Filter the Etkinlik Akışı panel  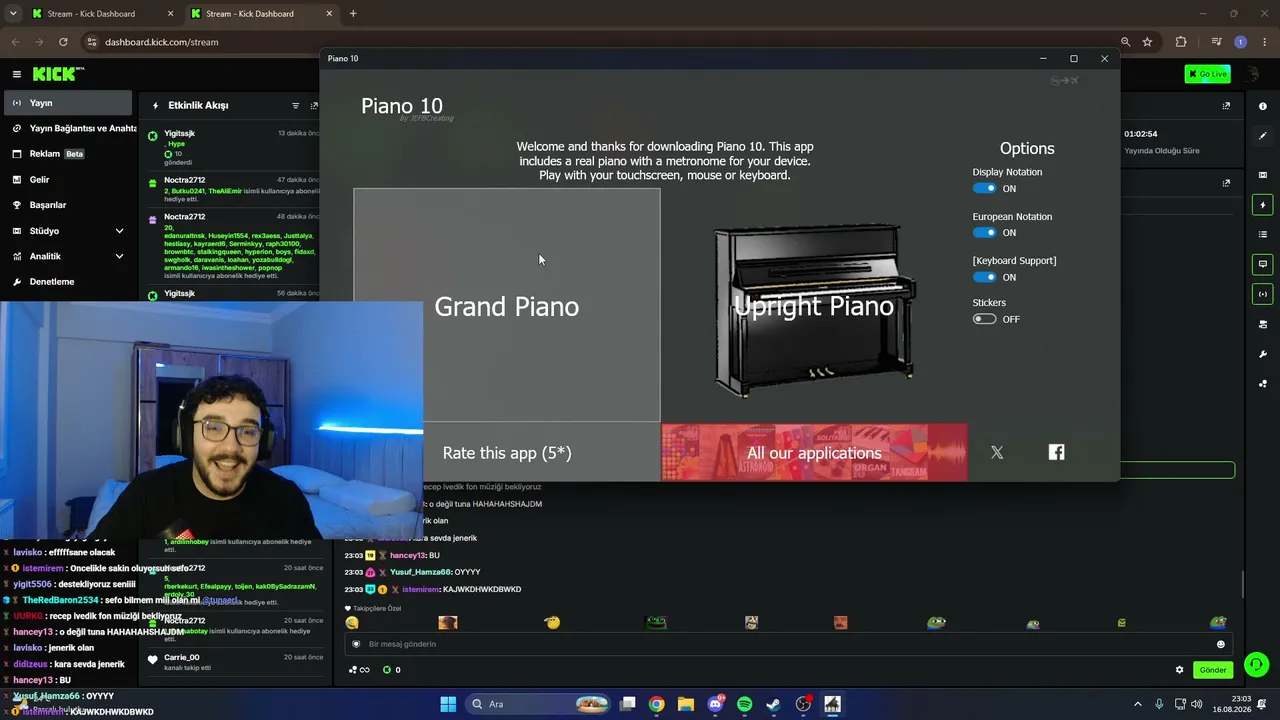click(x=295, y=105)
